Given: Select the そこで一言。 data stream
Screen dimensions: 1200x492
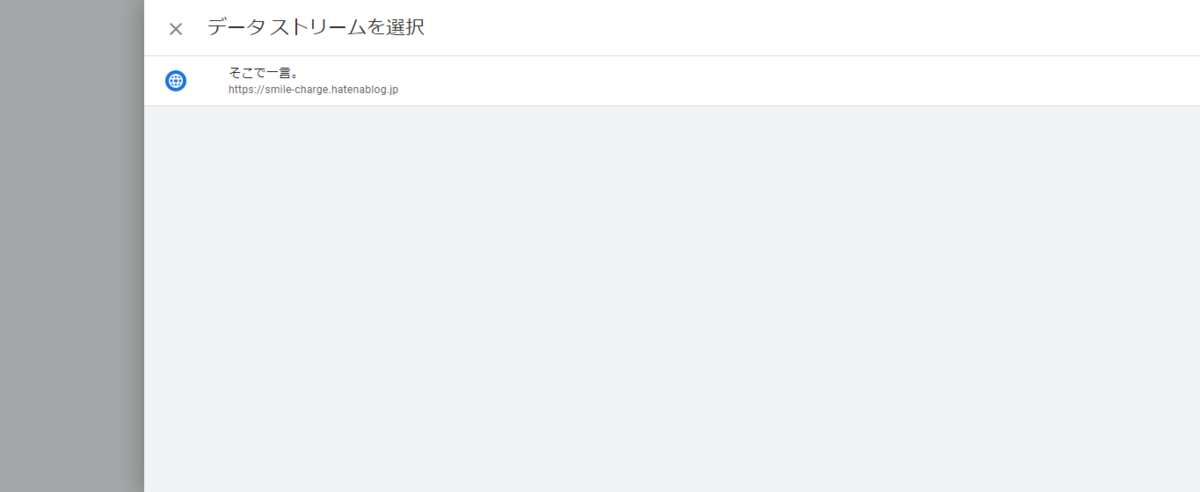Looking at the screenshot, I should 672,81.
